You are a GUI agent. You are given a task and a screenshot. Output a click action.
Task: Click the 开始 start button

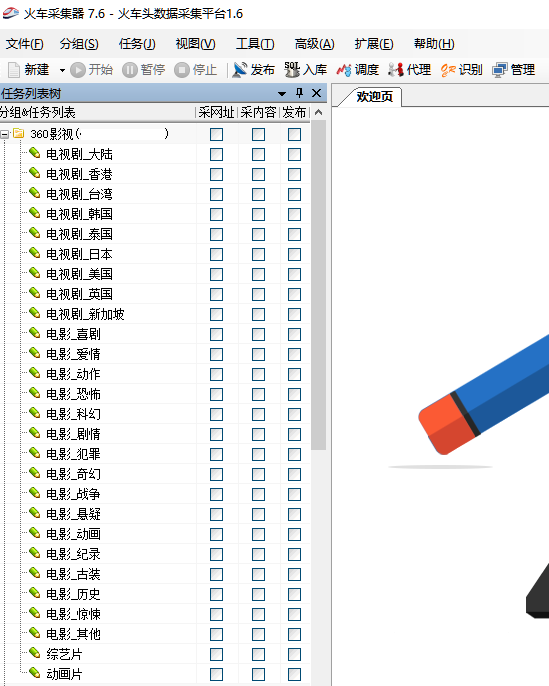coord(91,70)
